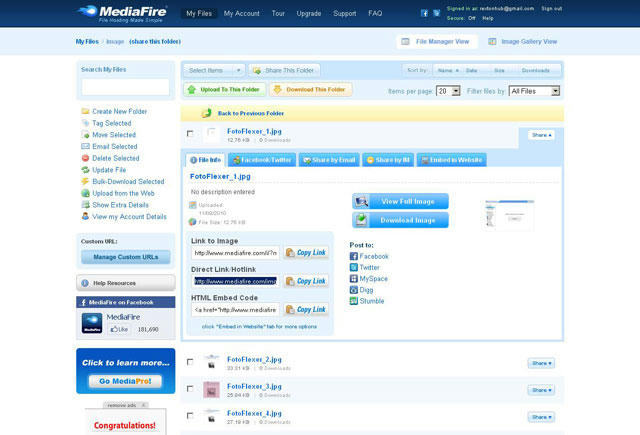Click the View Full Image button
640x435 pixels.
pyautogui.click(x=400, y=201)
